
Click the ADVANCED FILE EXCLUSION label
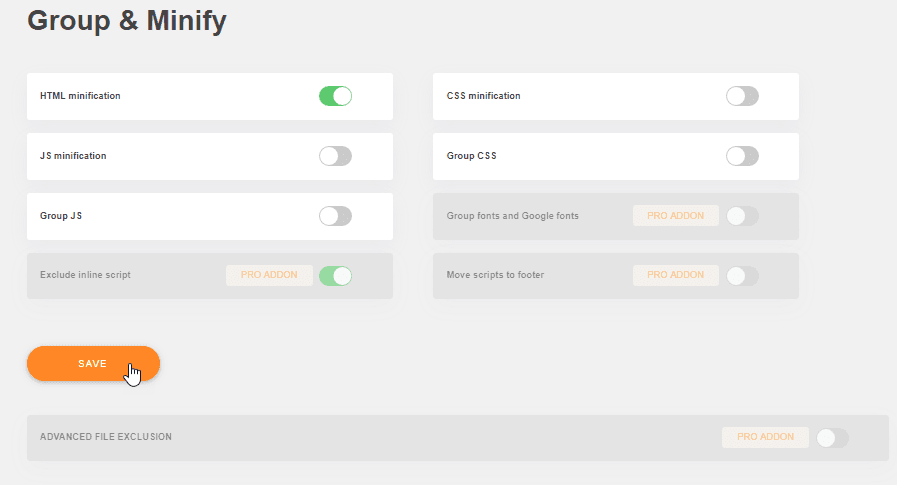coord(106,437)
